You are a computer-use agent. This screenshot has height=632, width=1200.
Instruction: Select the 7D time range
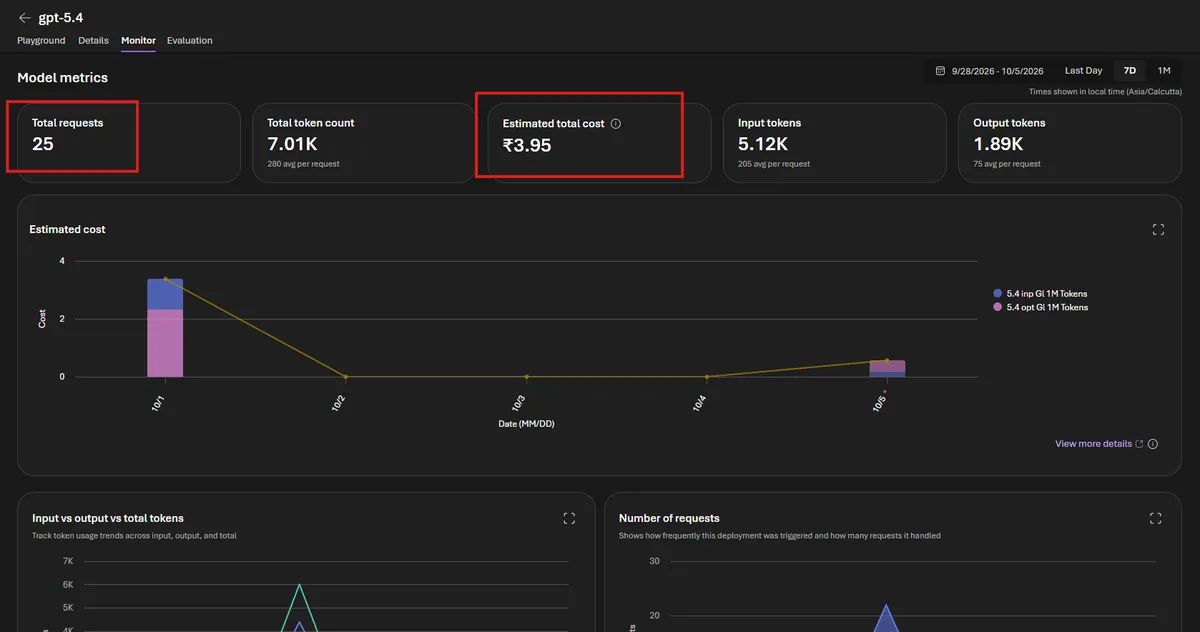[x=1130, y=71]
